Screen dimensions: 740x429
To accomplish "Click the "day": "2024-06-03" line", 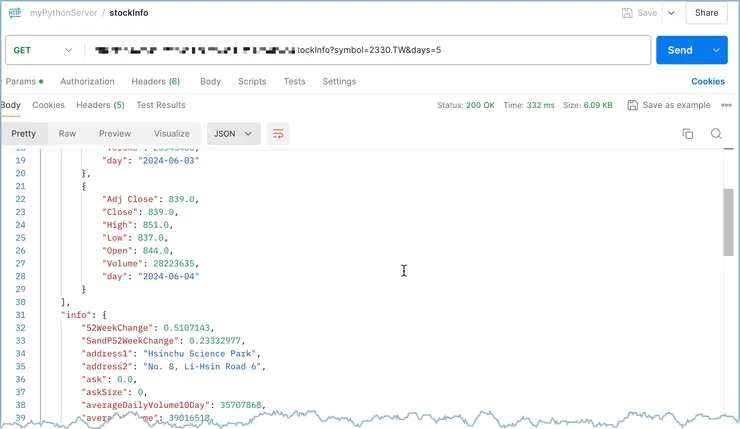I will coord(151,160).
